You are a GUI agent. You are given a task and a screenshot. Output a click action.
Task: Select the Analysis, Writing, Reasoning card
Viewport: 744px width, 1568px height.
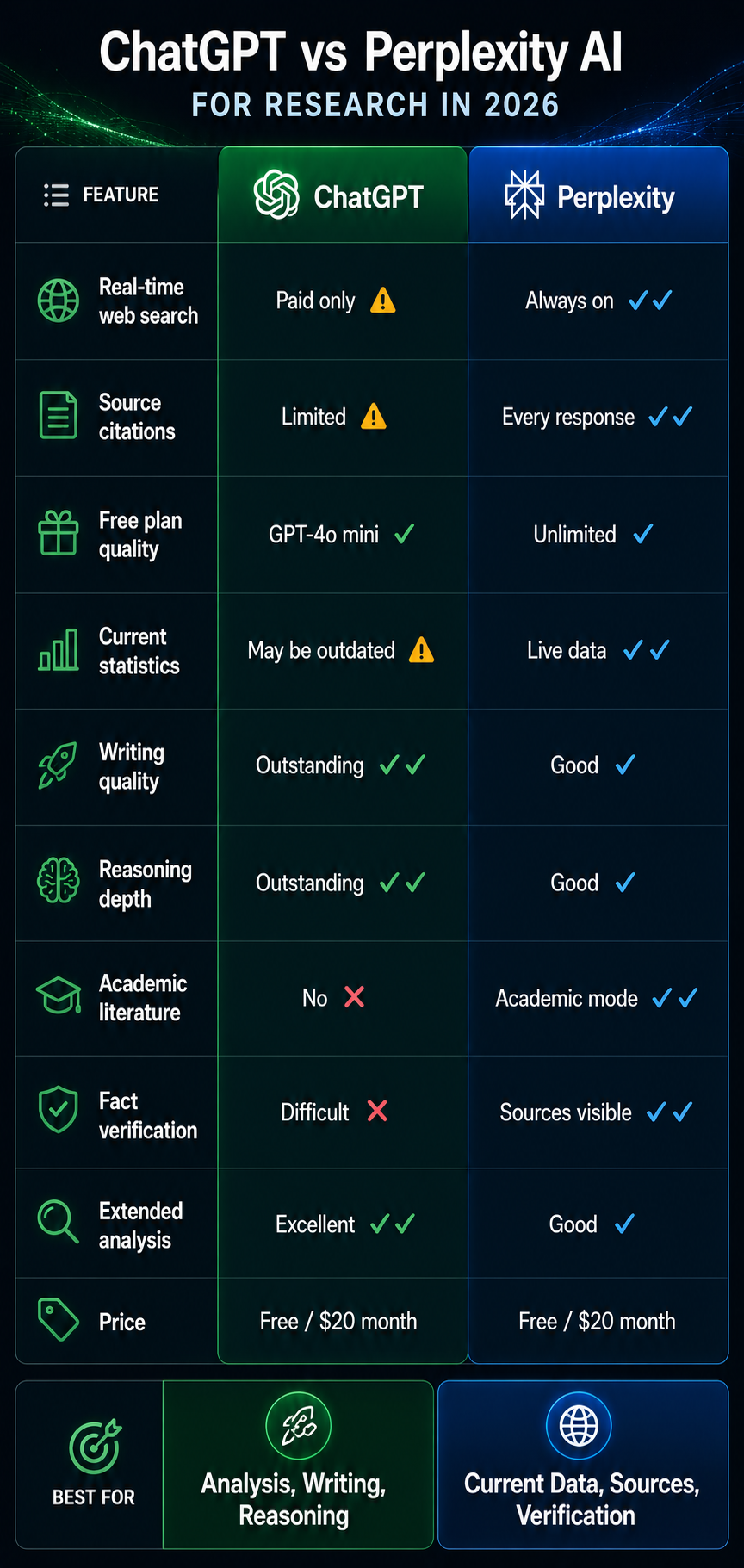point(298,1465)
